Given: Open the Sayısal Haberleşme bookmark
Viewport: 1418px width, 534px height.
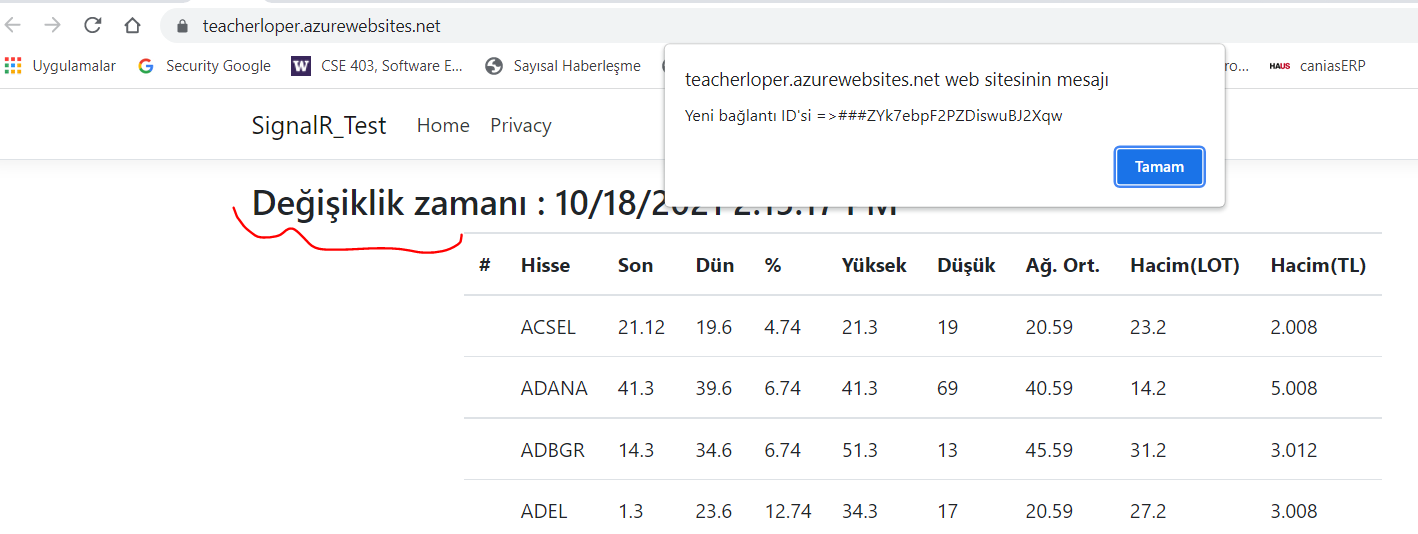Looking at the screenshot, I should (563, 66).
